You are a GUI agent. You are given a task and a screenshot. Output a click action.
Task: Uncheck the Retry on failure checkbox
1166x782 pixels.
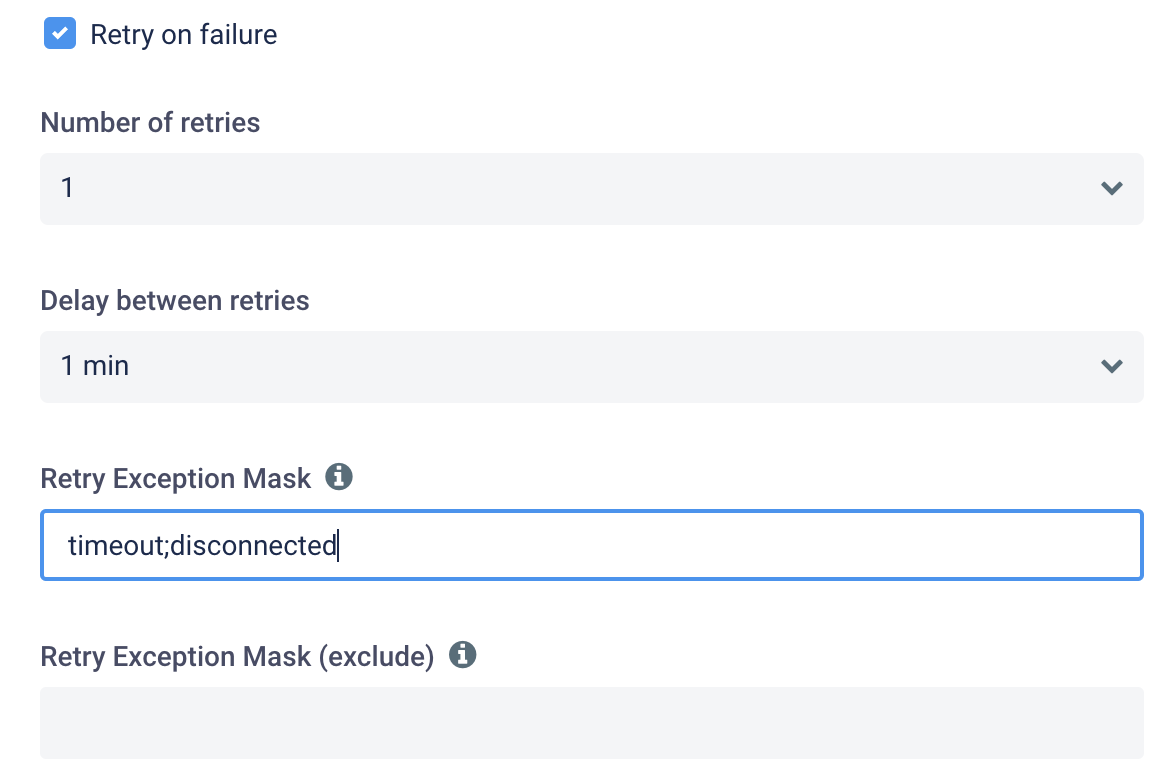pos(59,33)
